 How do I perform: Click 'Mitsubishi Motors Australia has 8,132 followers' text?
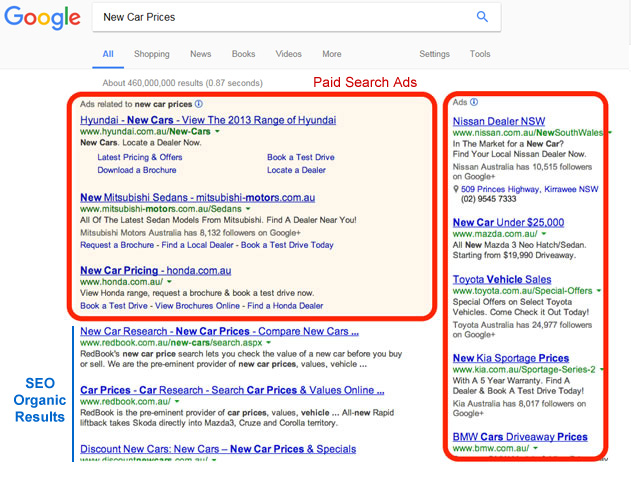coord(190,233)
